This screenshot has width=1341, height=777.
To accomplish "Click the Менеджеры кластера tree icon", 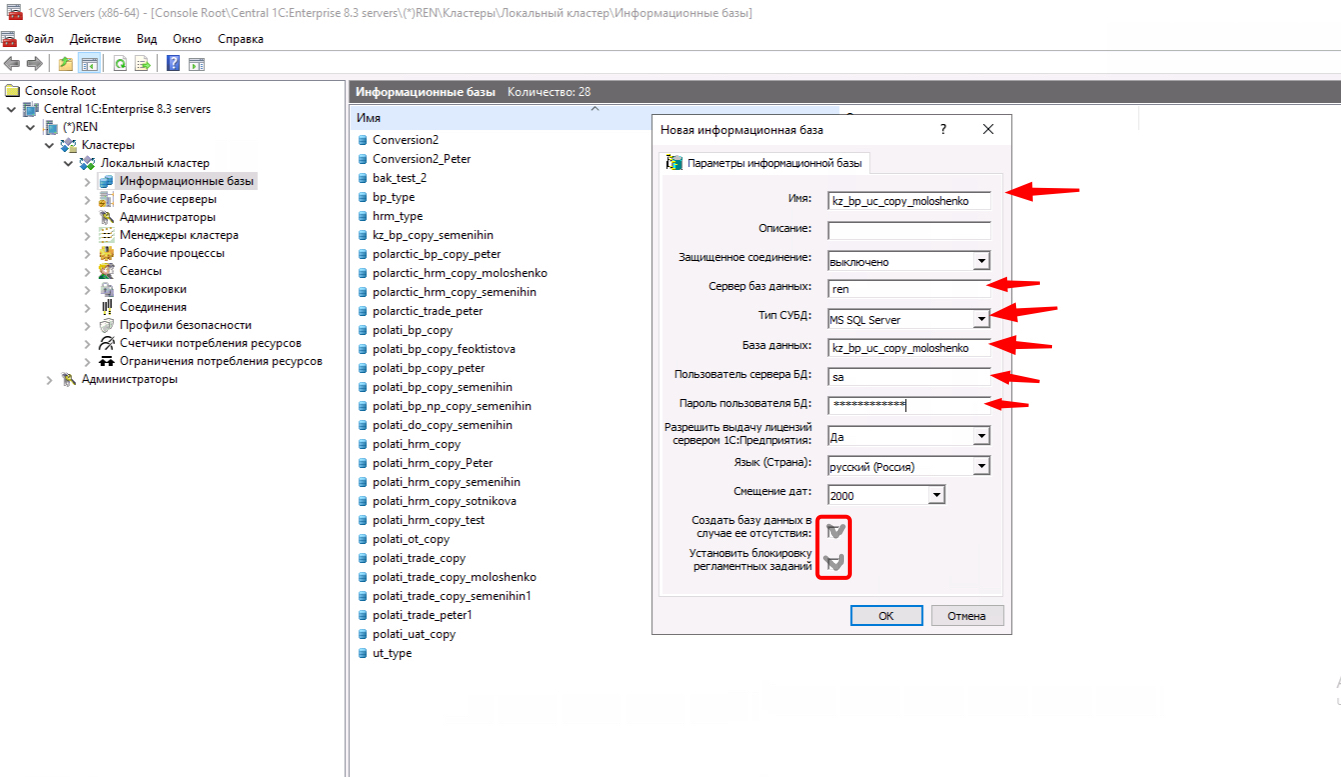I will pos(107,235).
